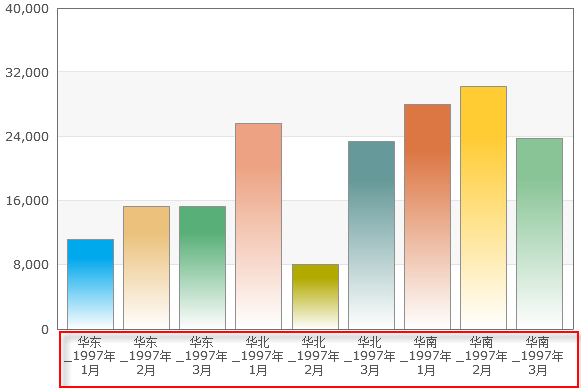Select the salmon 华北 1997年1月 bar

(x=259, y=226)
